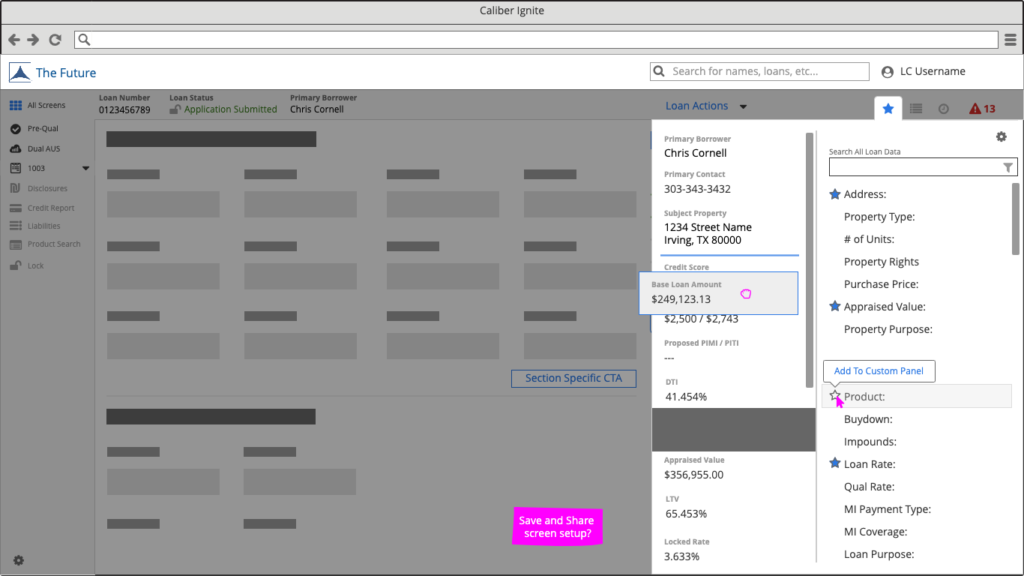Open the history clock panel tab
The width and height of the screenshot is (1024, 576).
click(943, 109)
